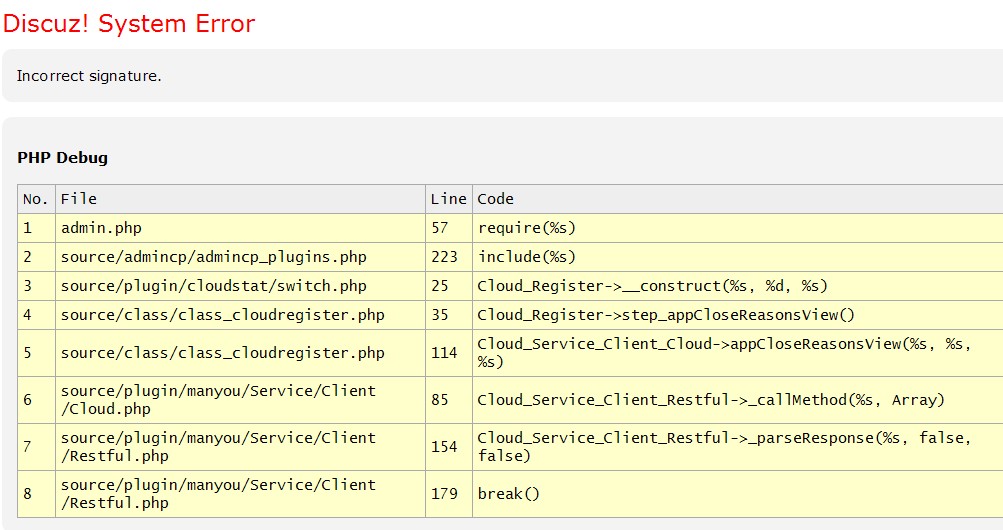
Task: Click the _parseResponse code cell
Action: 735,447
